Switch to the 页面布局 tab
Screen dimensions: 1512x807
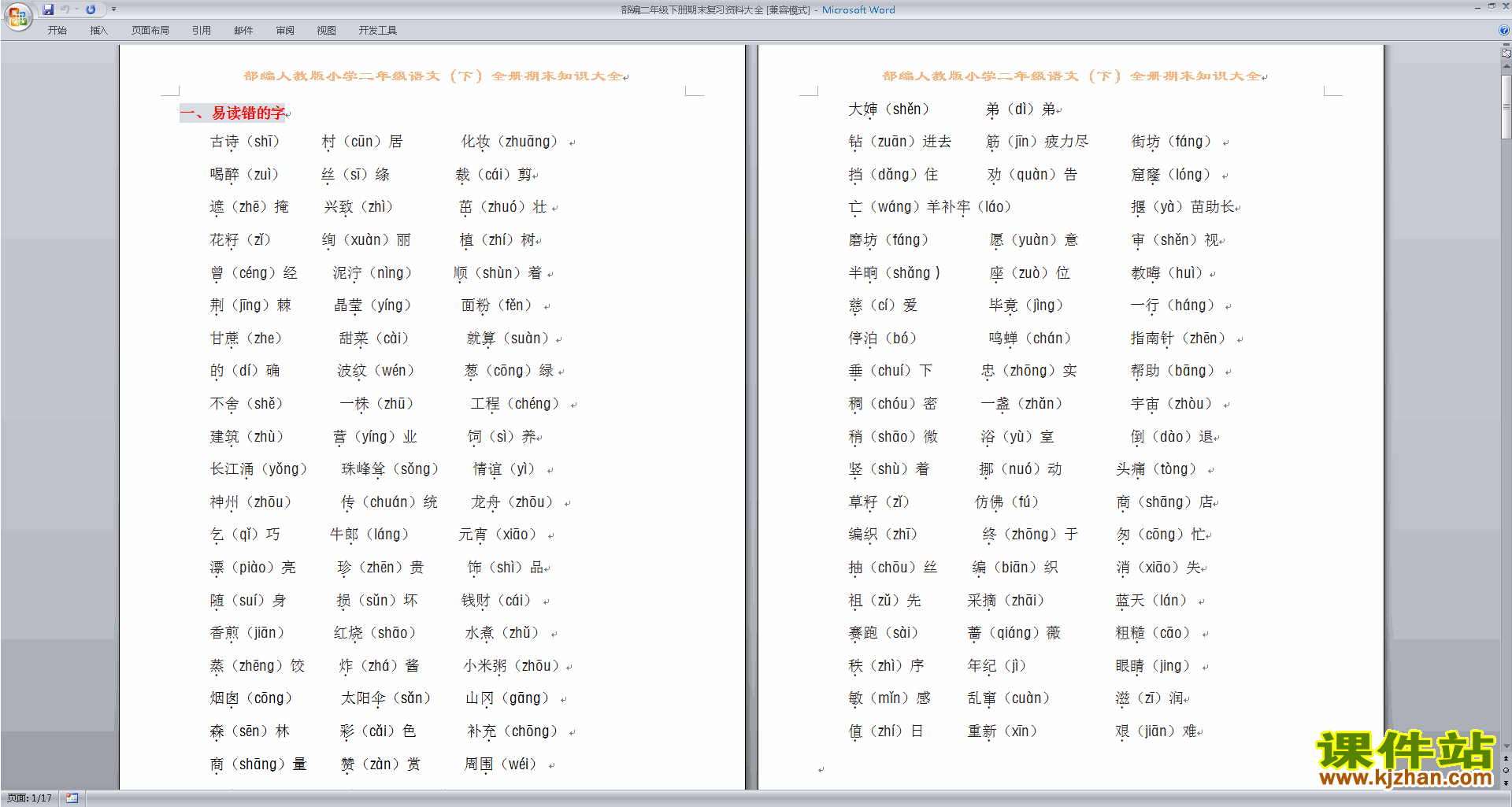[150, 31]
